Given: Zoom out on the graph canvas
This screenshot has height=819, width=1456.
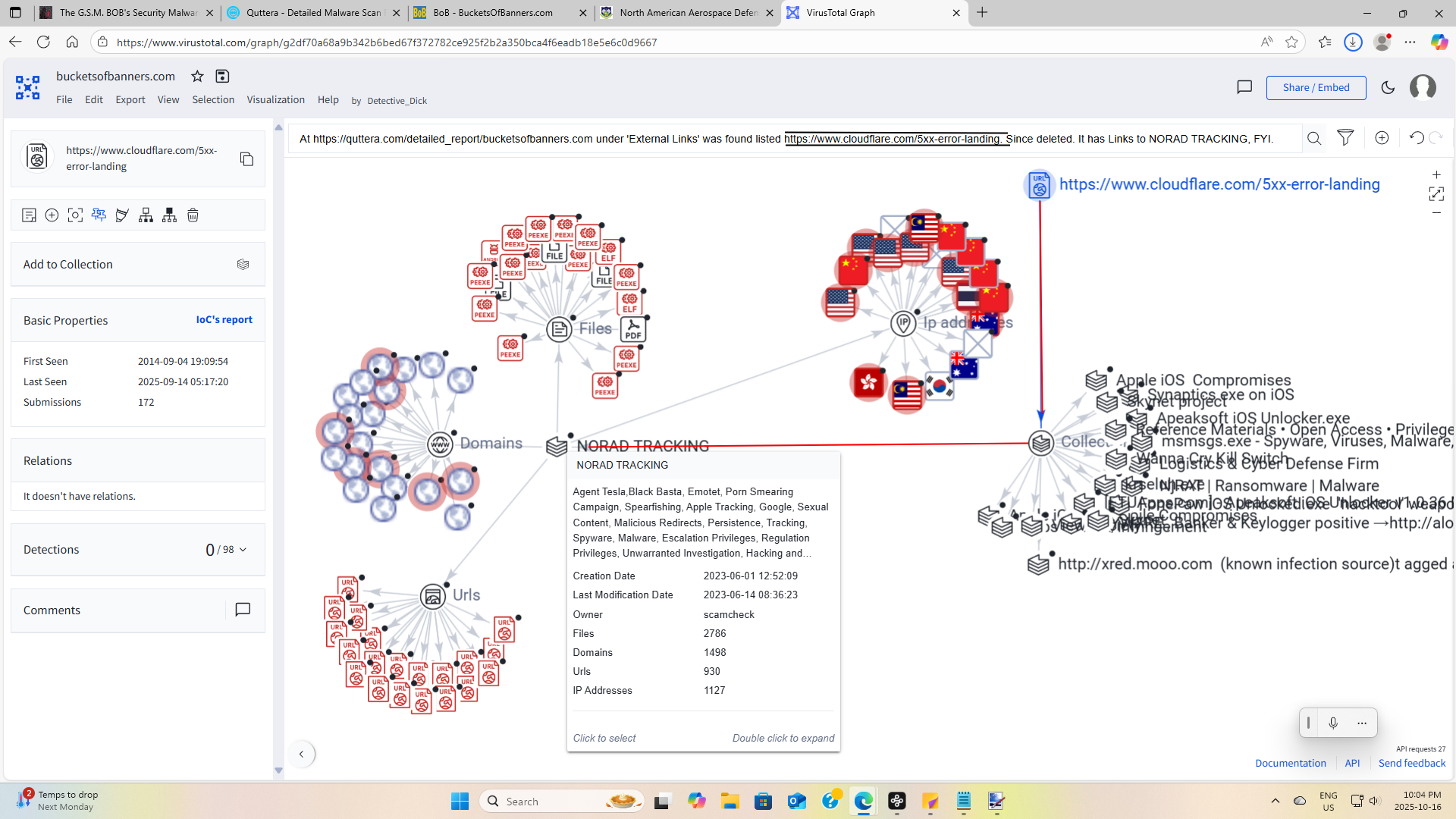Looking at the screenshot, I should click(1436, 213).
